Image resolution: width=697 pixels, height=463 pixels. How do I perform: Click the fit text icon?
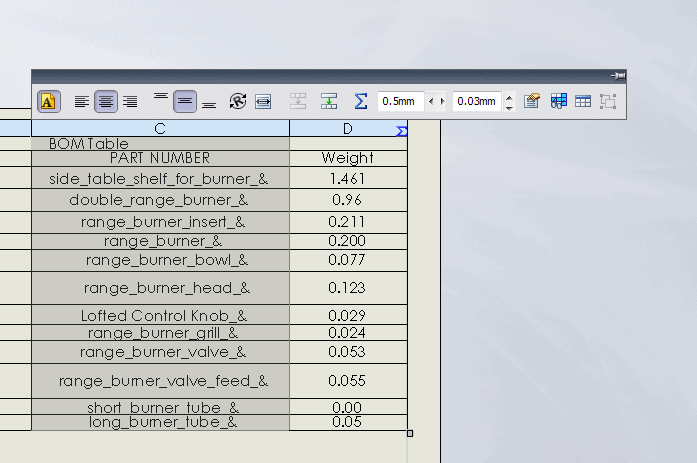pyautogui.click(x=263, y=101)
